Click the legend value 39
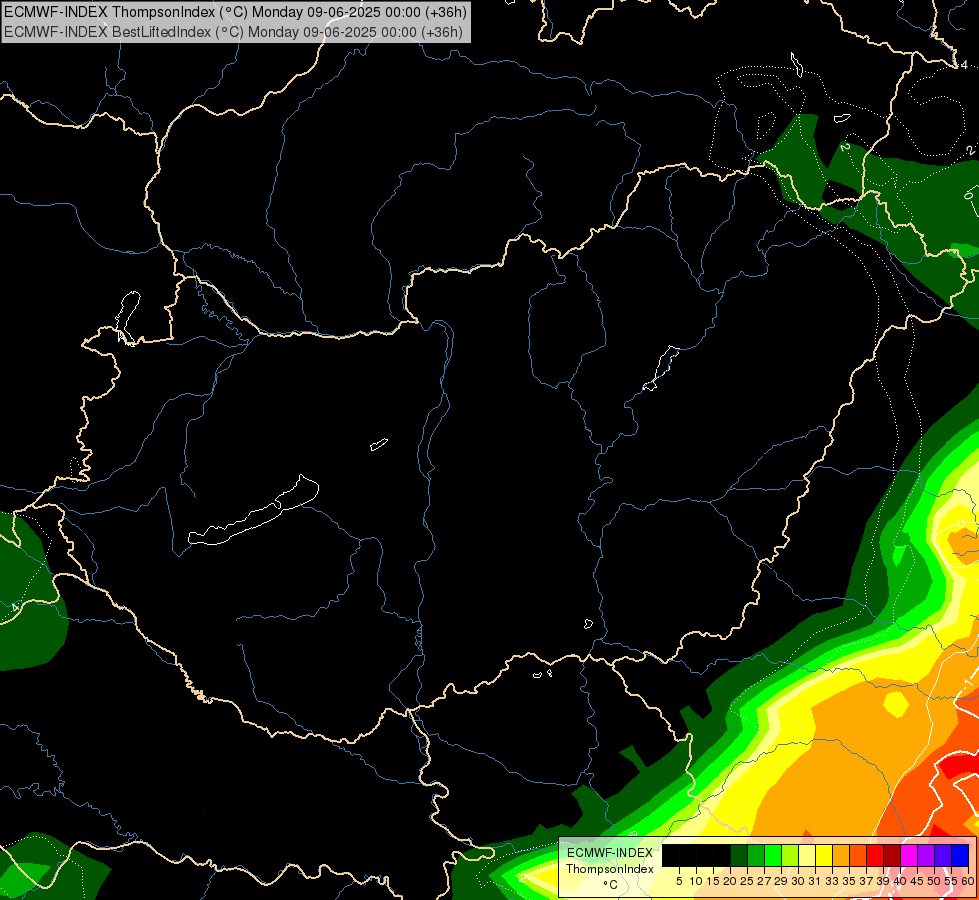The image size is (979, 900). [883, 881]
